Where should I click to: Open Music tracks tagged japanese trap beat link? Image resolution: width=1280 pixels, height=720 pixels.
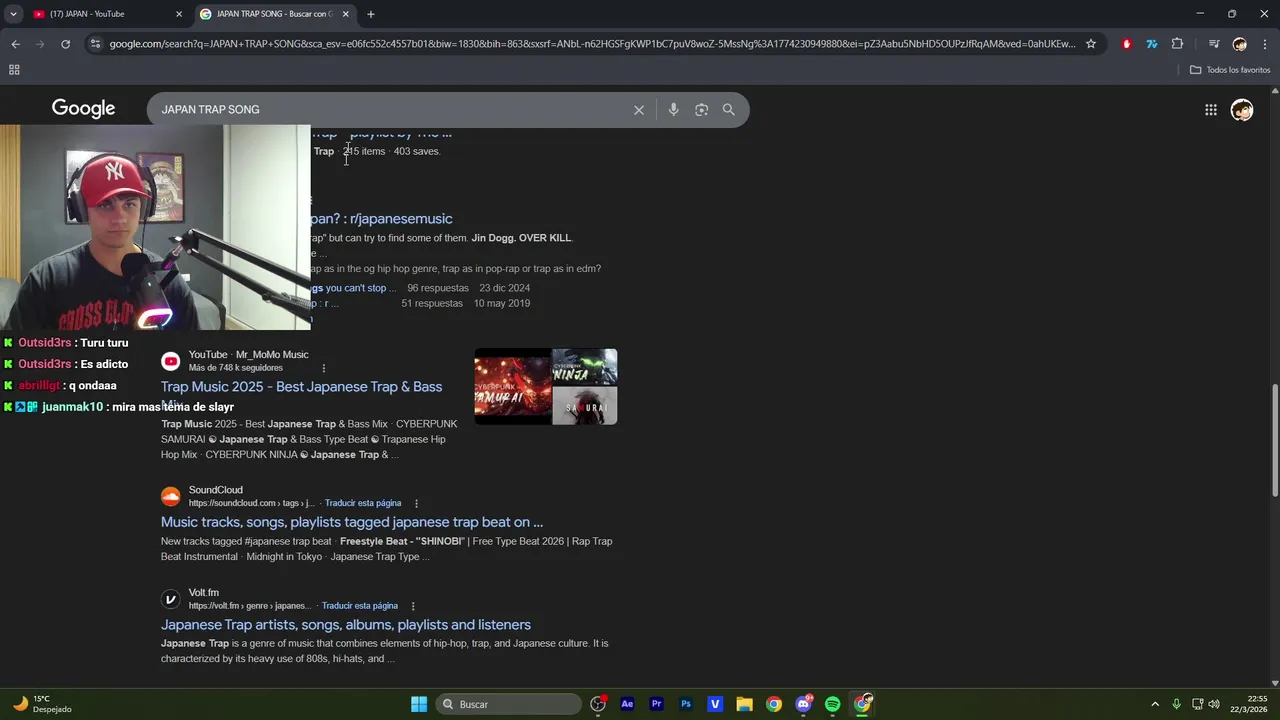tap(352, 522)
